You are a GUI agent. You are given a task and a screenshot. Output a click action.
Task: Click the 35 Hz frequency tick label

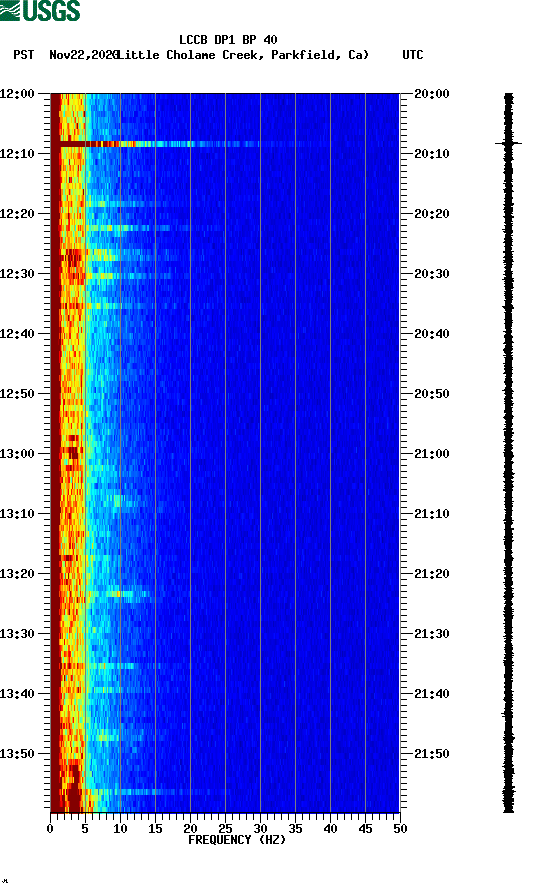295,829
